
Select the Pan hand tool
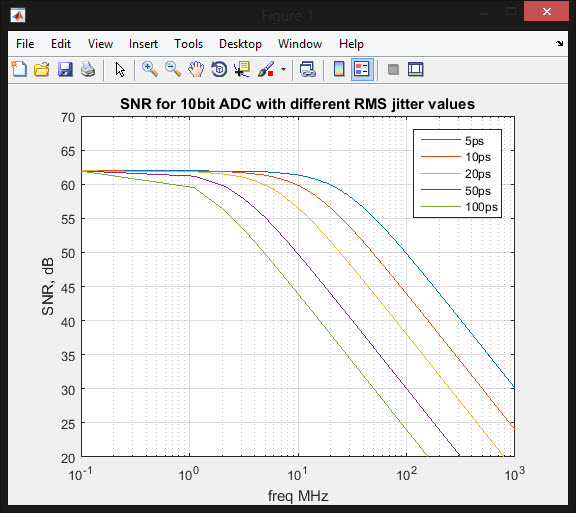tap(196, 69)
